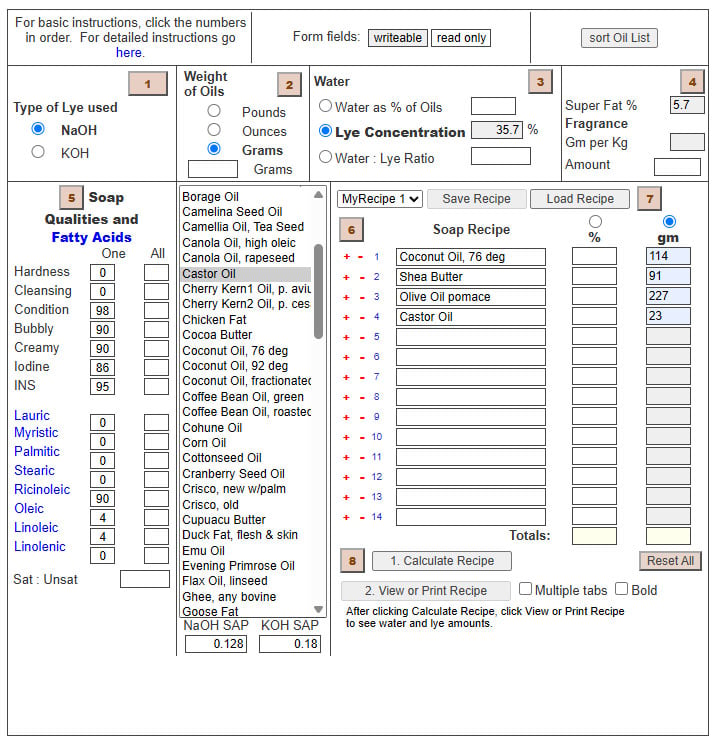Click oil list scroll down arrow
This screenshot has height=744, width=717.
(x=318, y=609)
